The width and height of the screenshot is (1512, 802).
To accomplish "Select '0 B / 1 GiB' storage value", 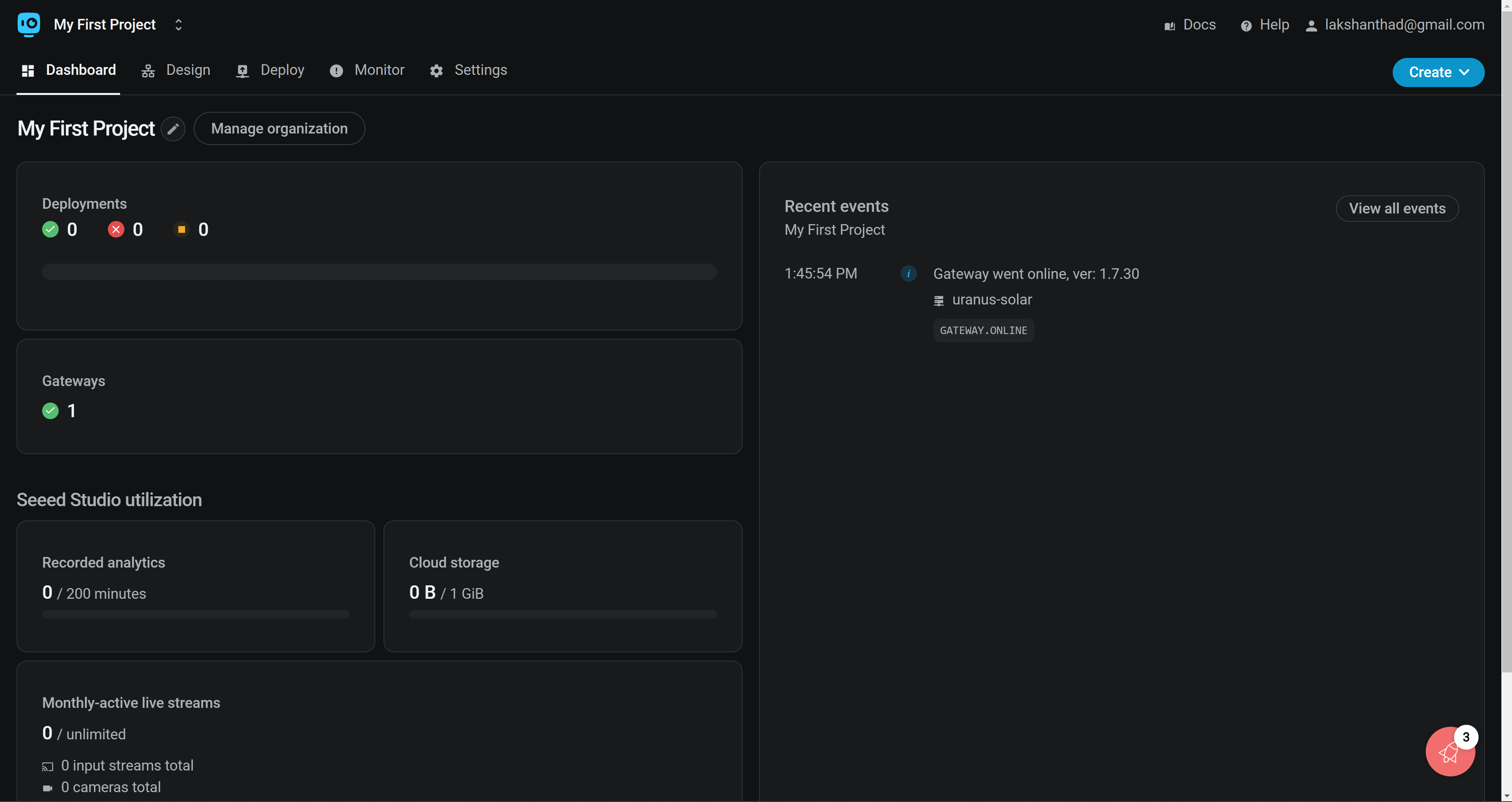I will (446, 593).
